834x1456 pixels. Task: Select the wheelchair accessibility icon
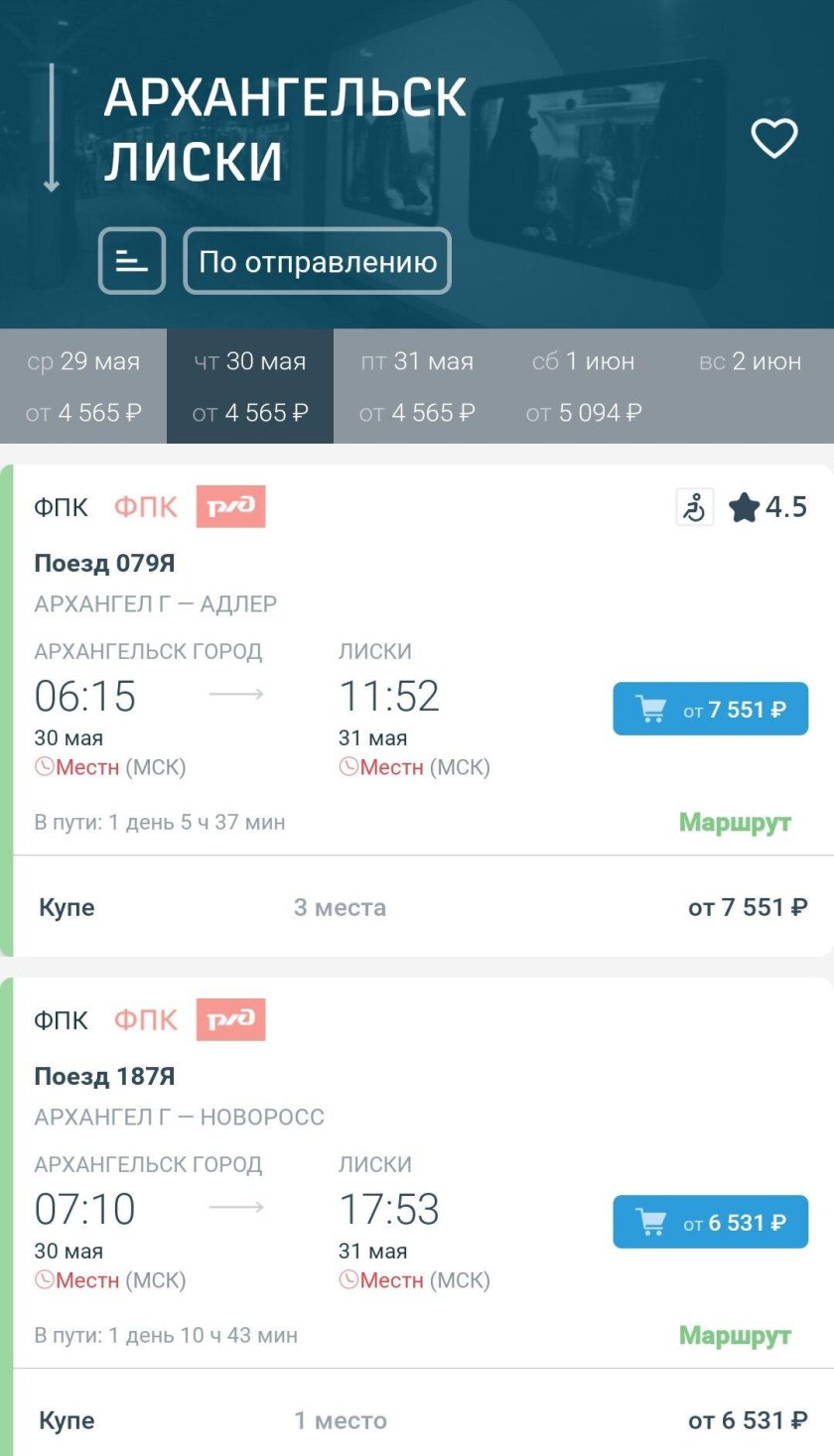point(694,506)
